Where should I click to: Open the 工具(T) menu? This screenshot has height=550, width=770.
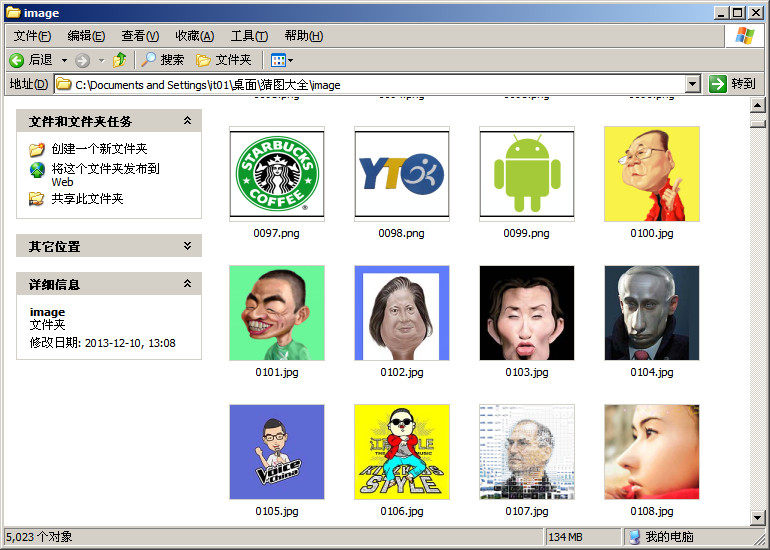tap(249, 36)
